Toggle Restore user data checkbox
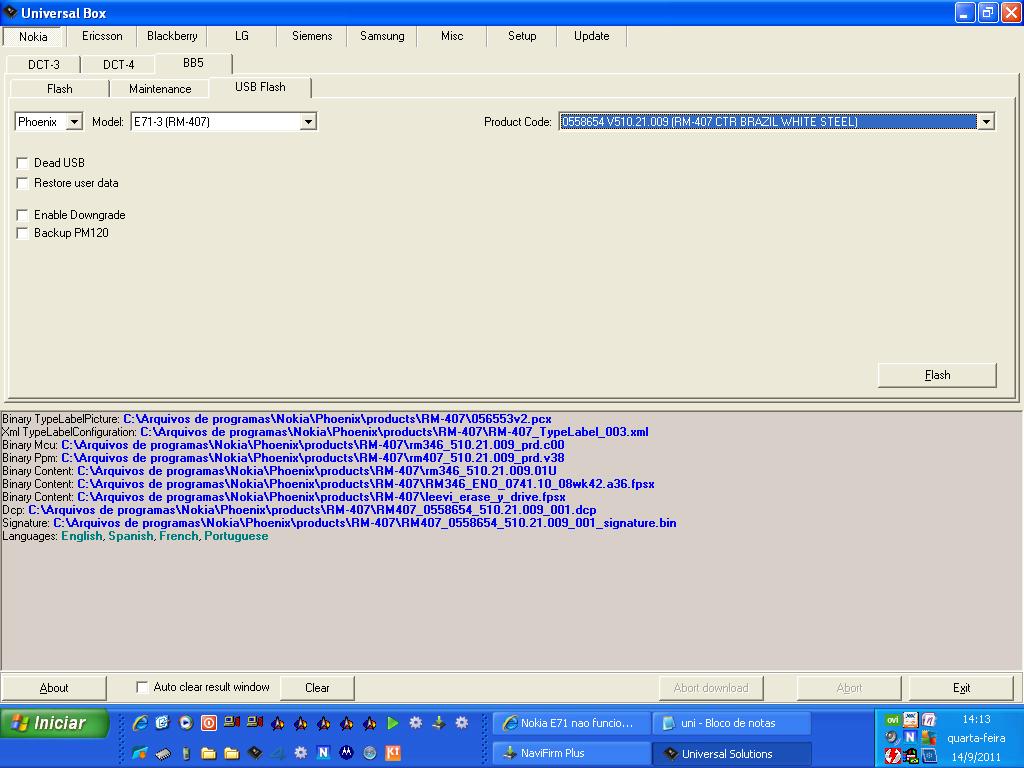The image size is (1024, 768). click(22, 183)
